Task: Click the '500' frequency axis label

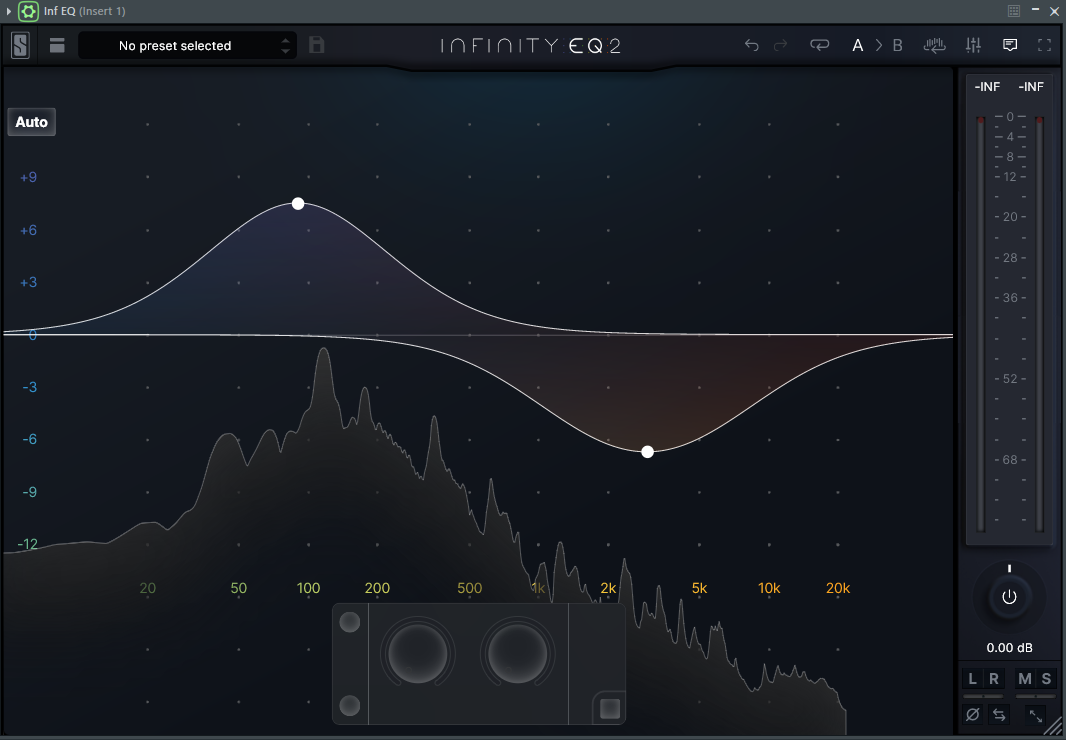Action: (x=470, y=588)
